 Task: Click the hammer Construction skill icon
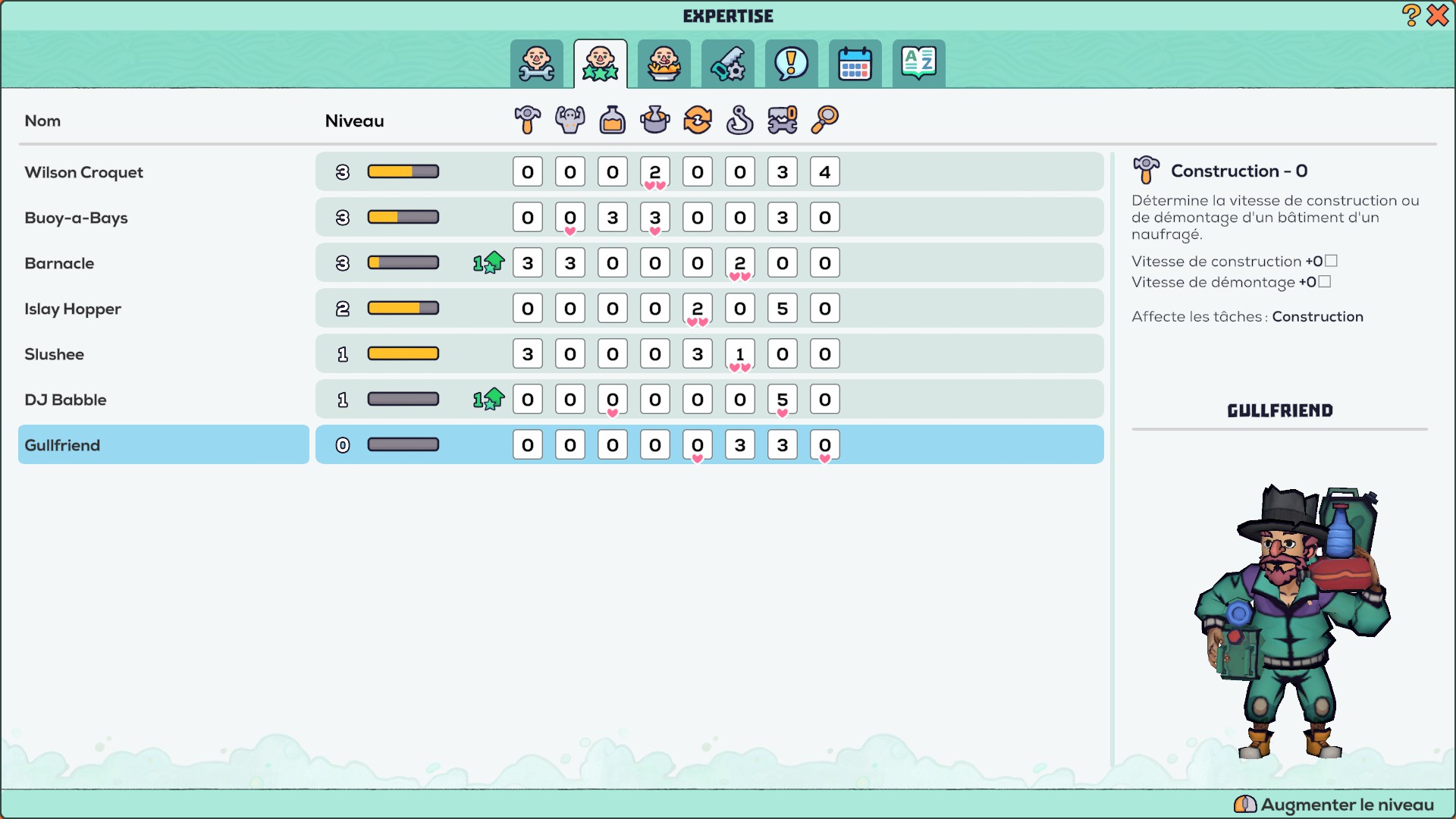(x=527, y=120)
